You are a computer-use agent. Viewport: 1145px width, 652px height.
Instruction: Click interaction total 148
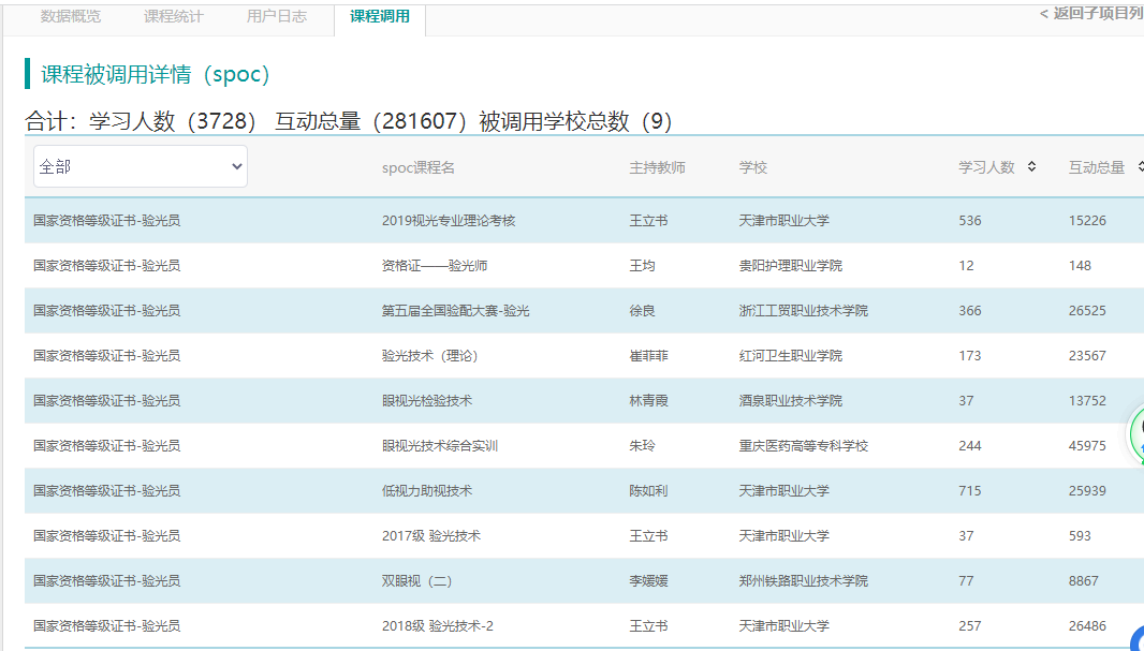tap(1080, 266)
